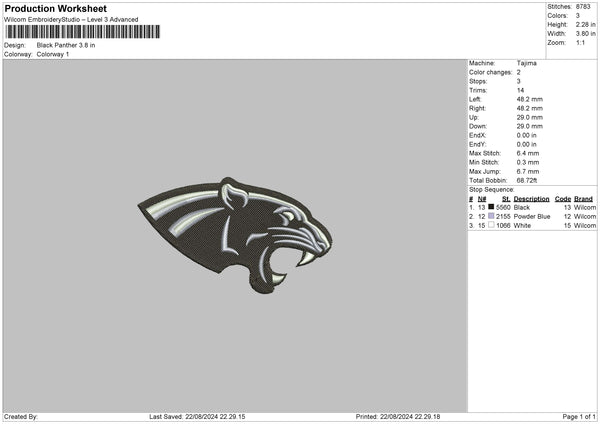Click the 'Colorway 1' value

[x=53, y=54]
